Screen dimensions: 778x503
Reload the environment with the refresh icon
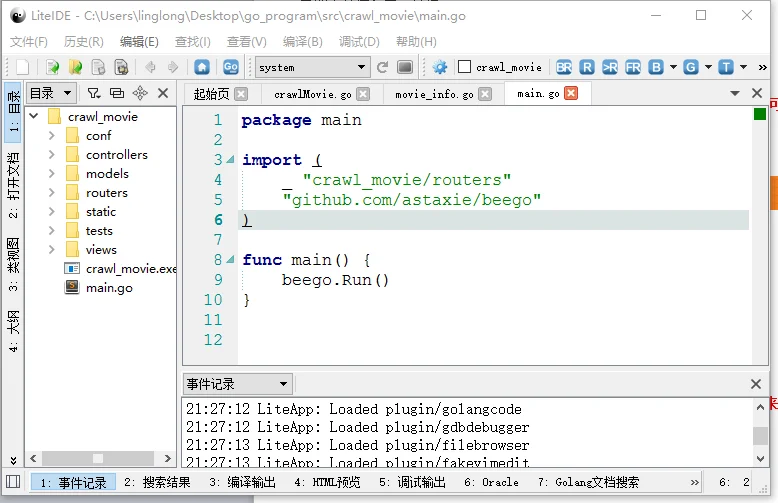(382, 67)
